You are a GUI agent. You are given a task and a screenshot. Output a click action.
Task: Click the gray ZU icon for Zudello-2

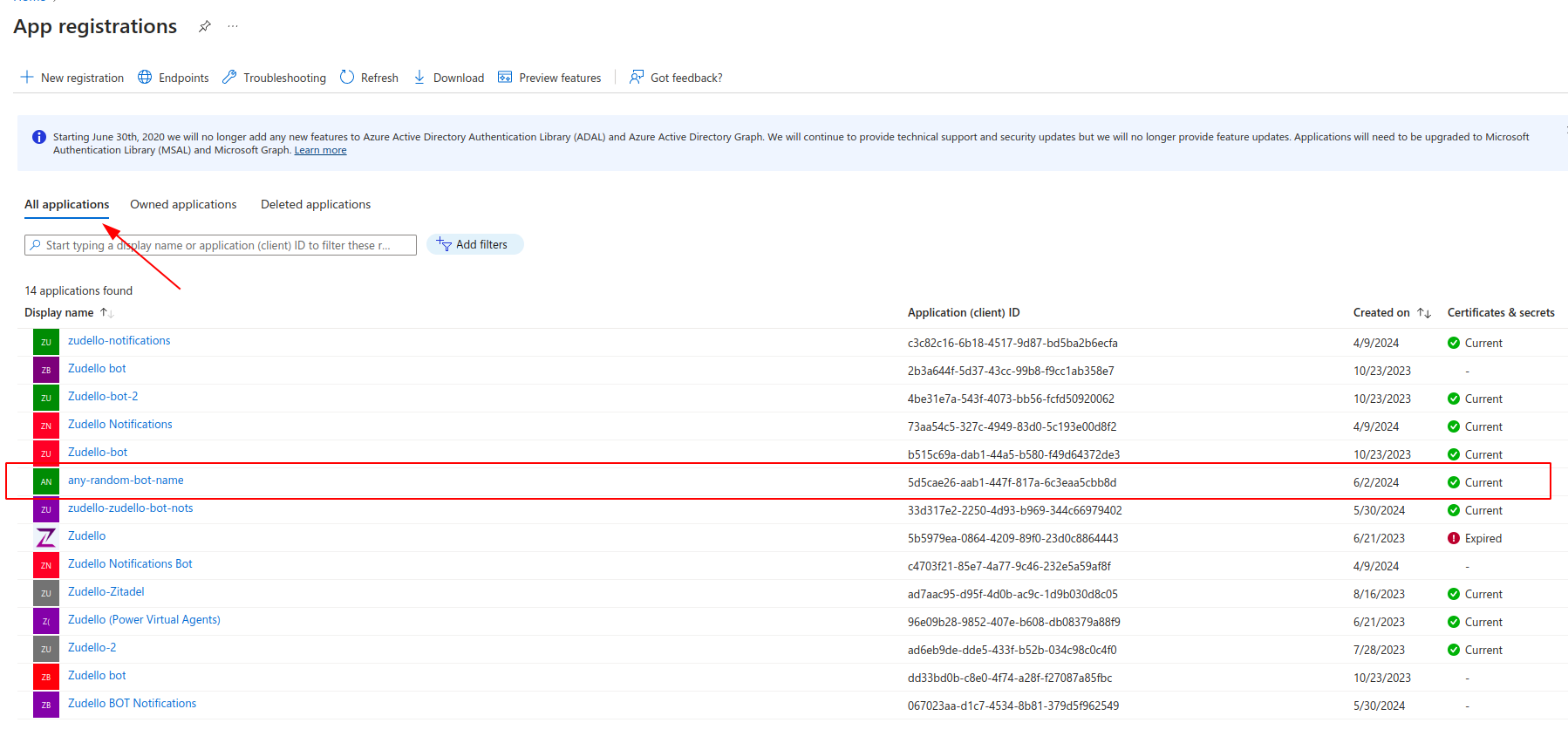click(46, 649)
